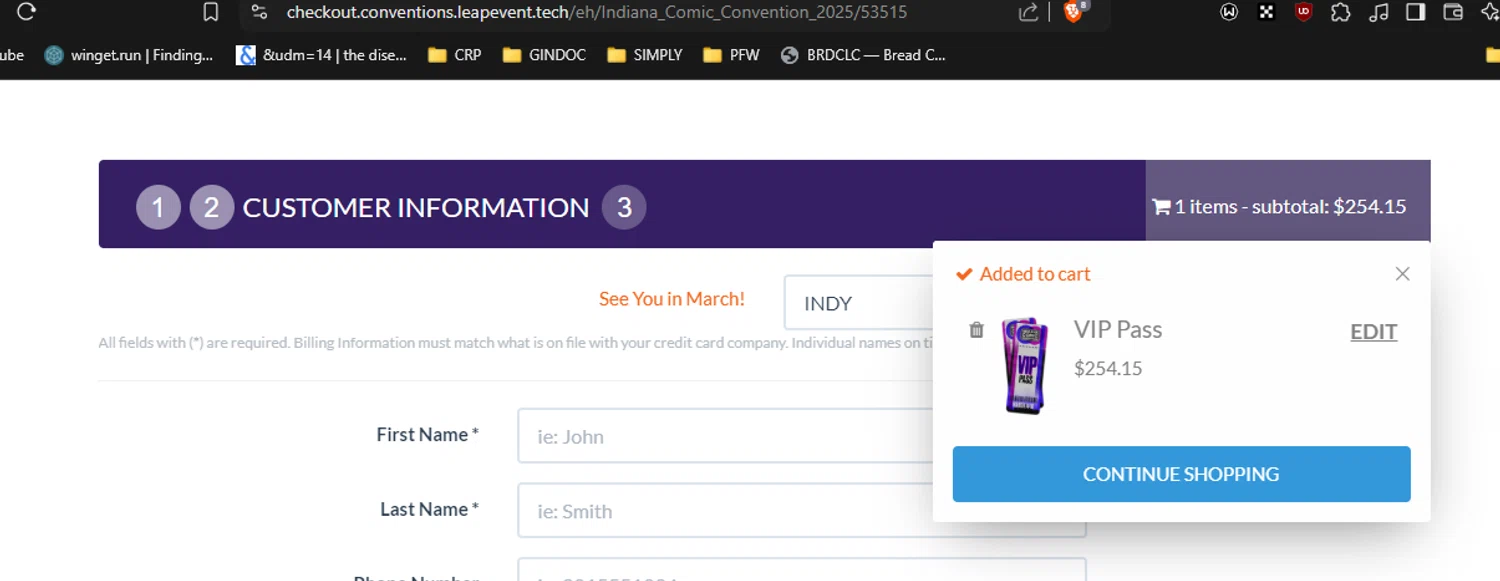Open the GINDOC bookmarks folder
Screen dimensions: 1500x581
tap(544, 55)
